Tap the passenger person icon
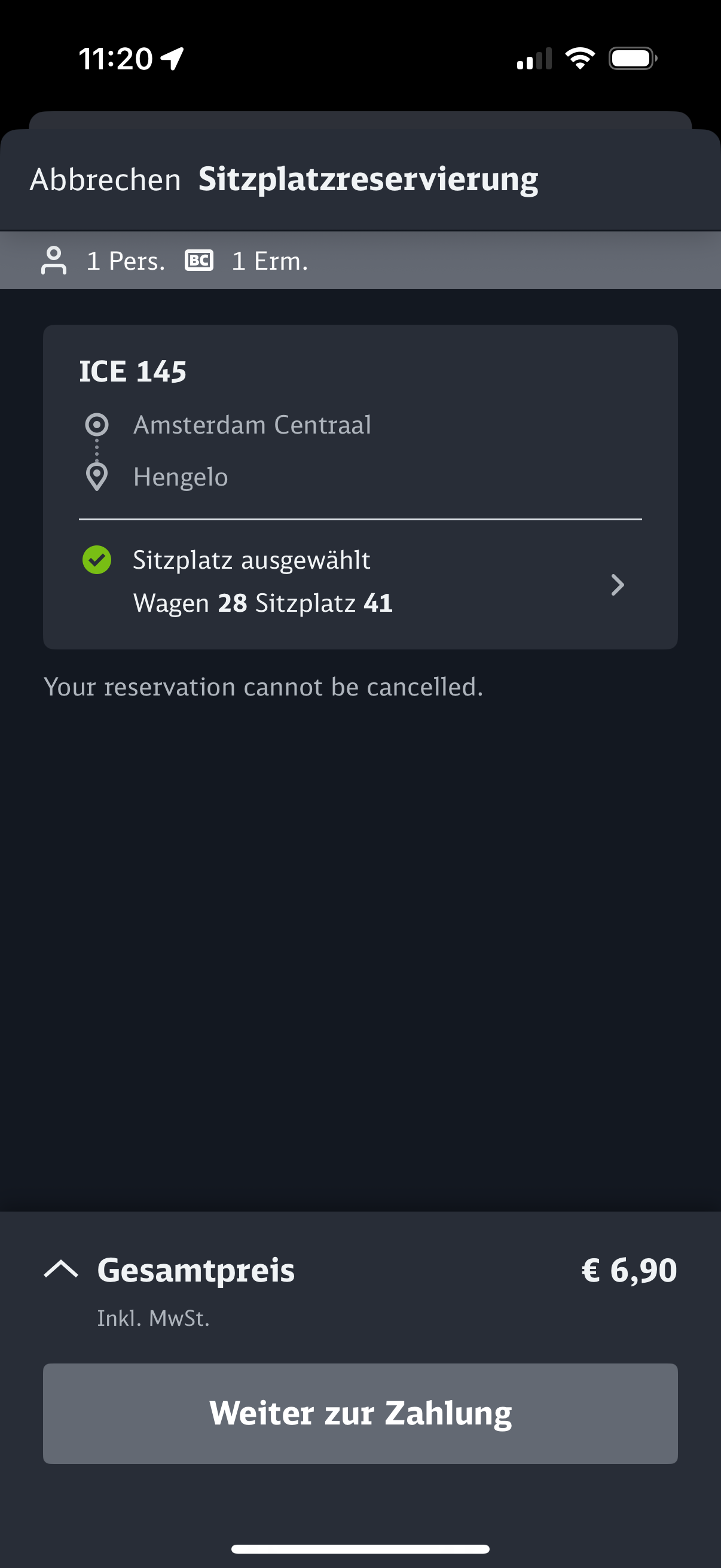721x1568 pixels. pyautogui.click(x=54, y=261)
